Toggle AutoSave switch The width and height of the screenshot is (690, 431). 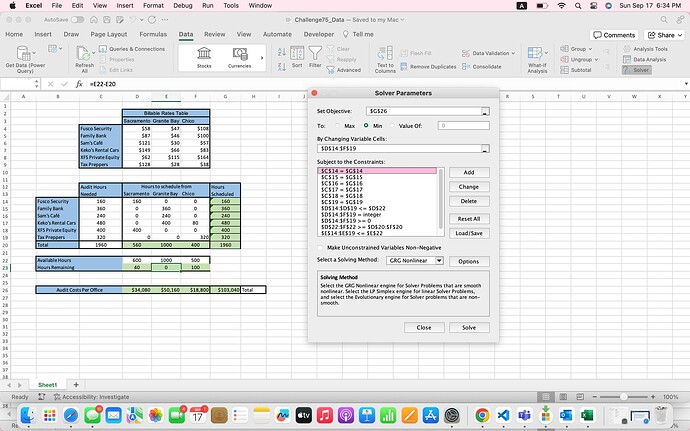(x=77, y=20)
